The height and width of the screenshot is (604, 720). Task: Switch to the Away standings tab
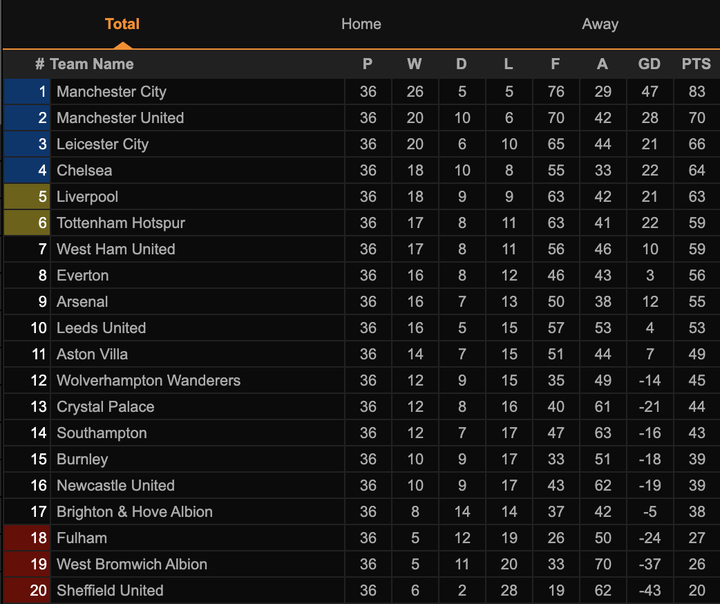coord(600,24)
